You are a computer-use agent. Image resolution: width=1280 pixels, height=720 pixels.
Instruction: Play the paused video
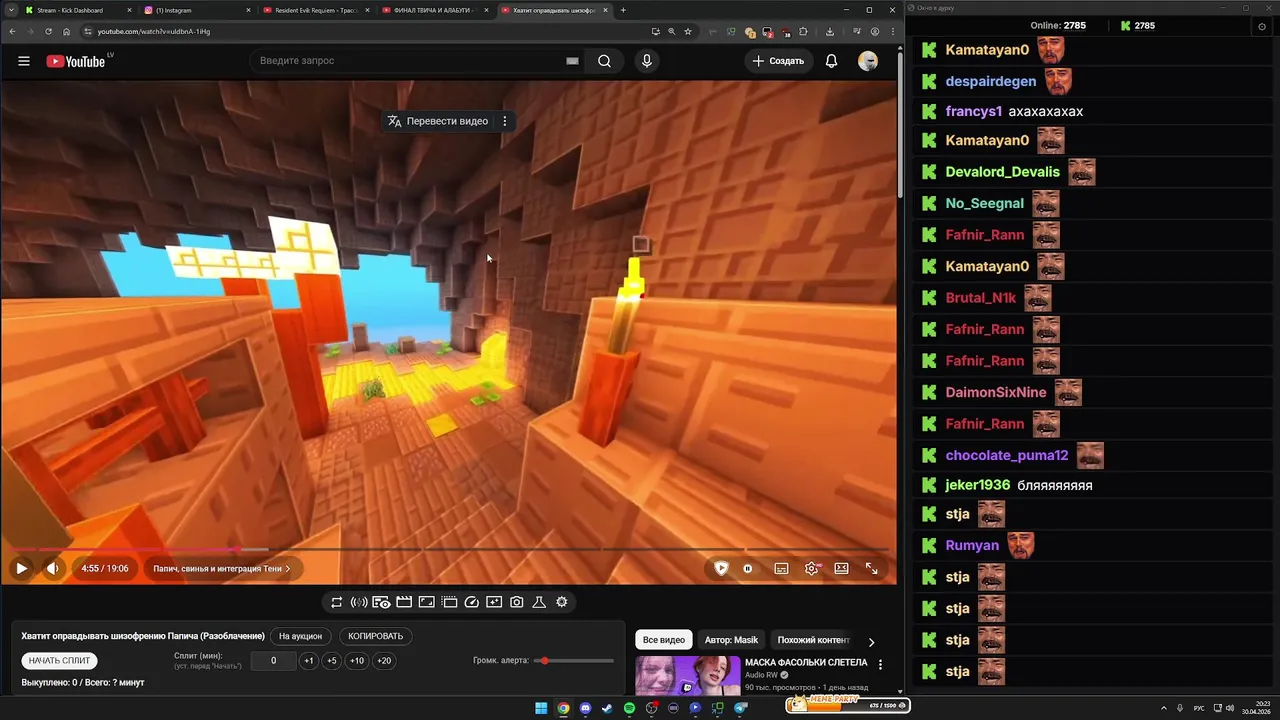pyautogui.click(x=21, y=568)
